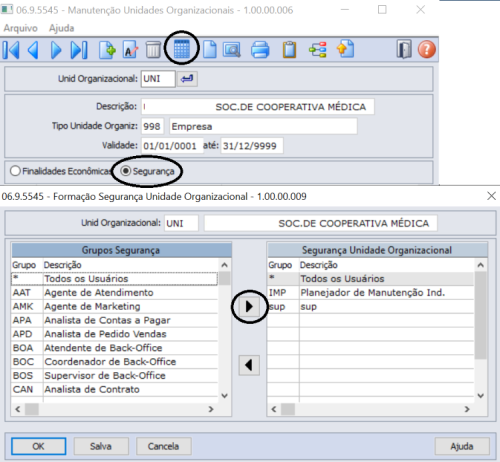Viewport: 500px width, 462px height.
Task: Click the blank document icon
Action: (x=210, y=50)
